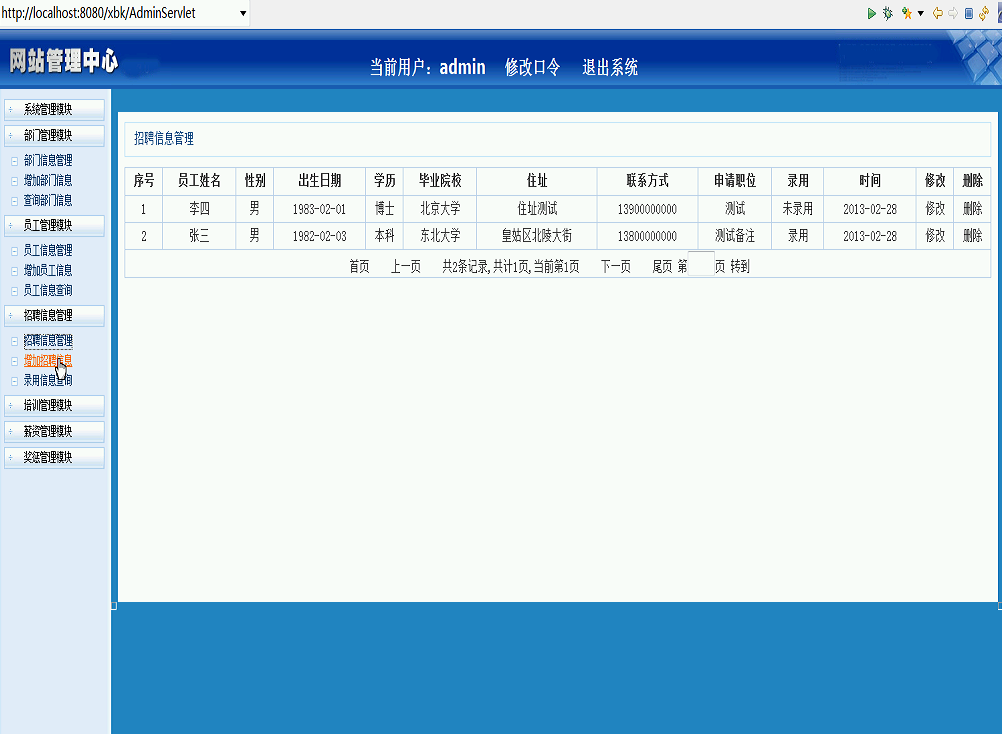The height and width of the screenshot is (734, 1002).
Task: Go to 首页 in pagination
Action: 359,266
